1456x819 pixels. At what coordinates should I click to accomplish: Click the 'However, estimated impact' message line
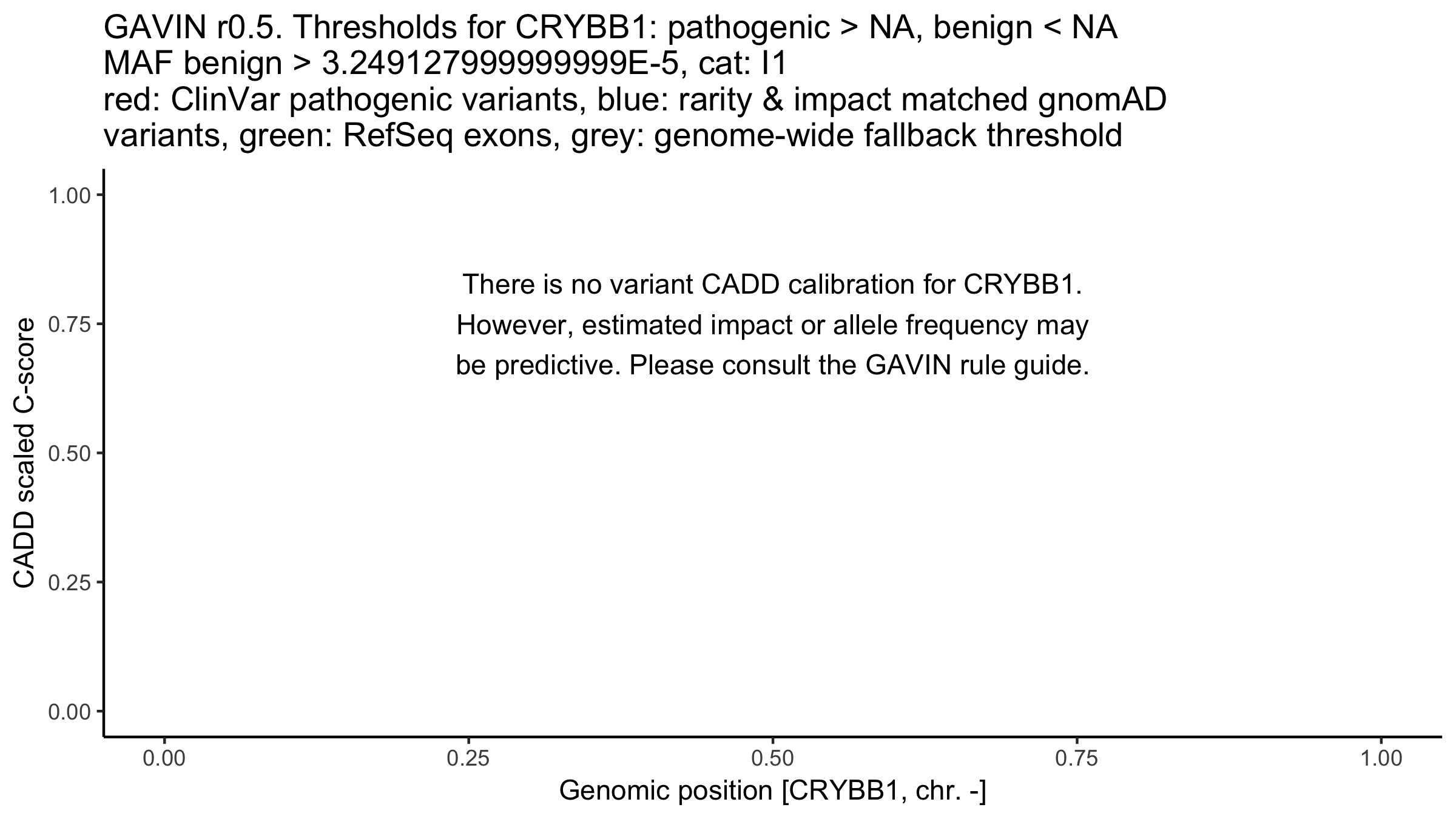tap(772, 326)
